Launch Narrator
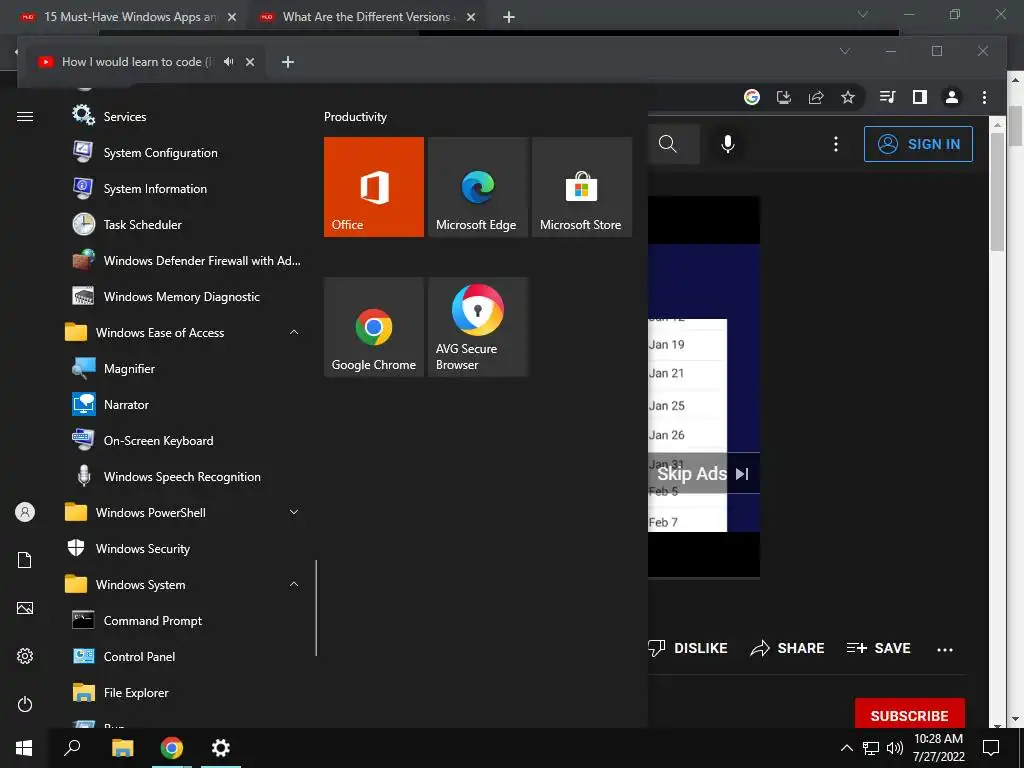Viewport: 1024px width, 768px height. (x=186, y=404)
